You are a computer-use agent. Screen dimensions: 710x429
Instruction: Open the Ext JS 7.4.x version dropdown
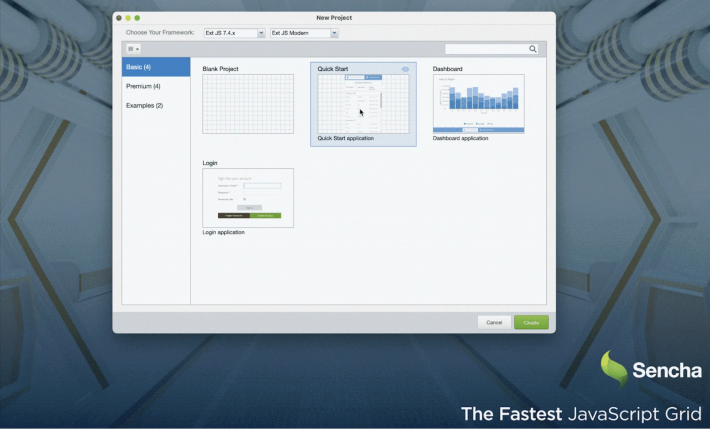click(x=234, y=33)
